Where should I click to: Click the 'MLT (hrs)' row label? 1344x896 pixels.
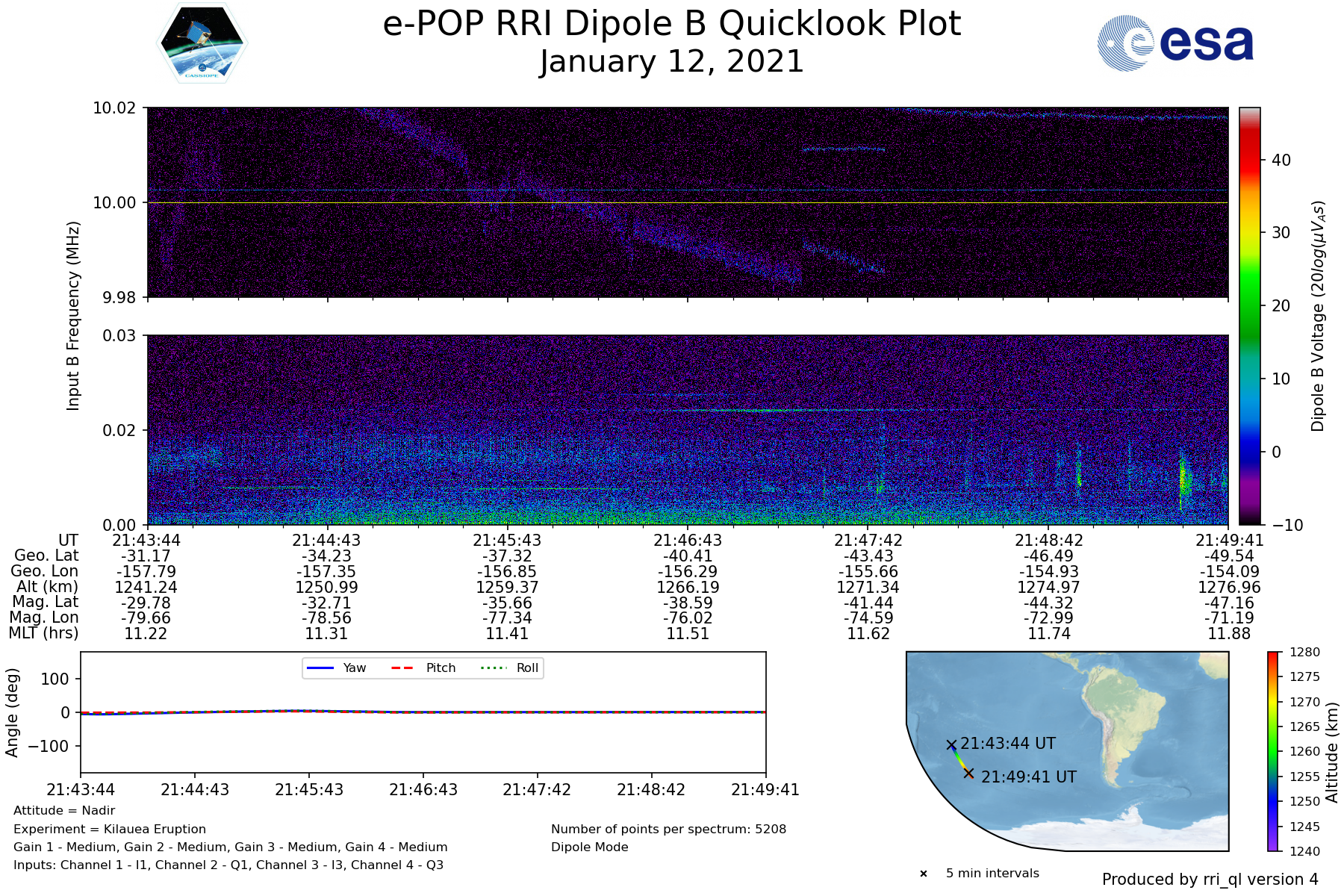[43, 633]
